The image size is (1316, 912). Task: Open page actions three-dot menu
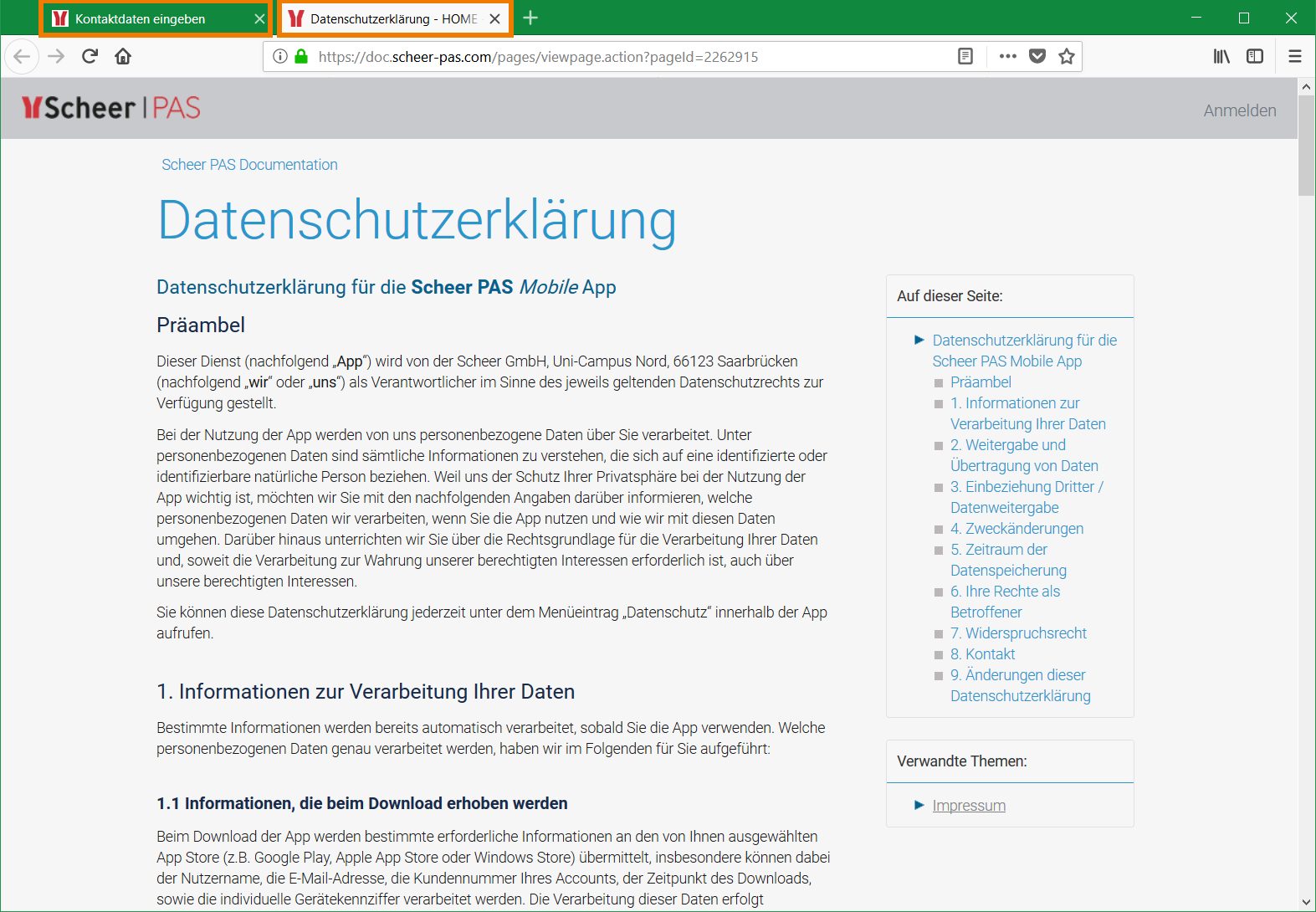[x=1007, y=56]
